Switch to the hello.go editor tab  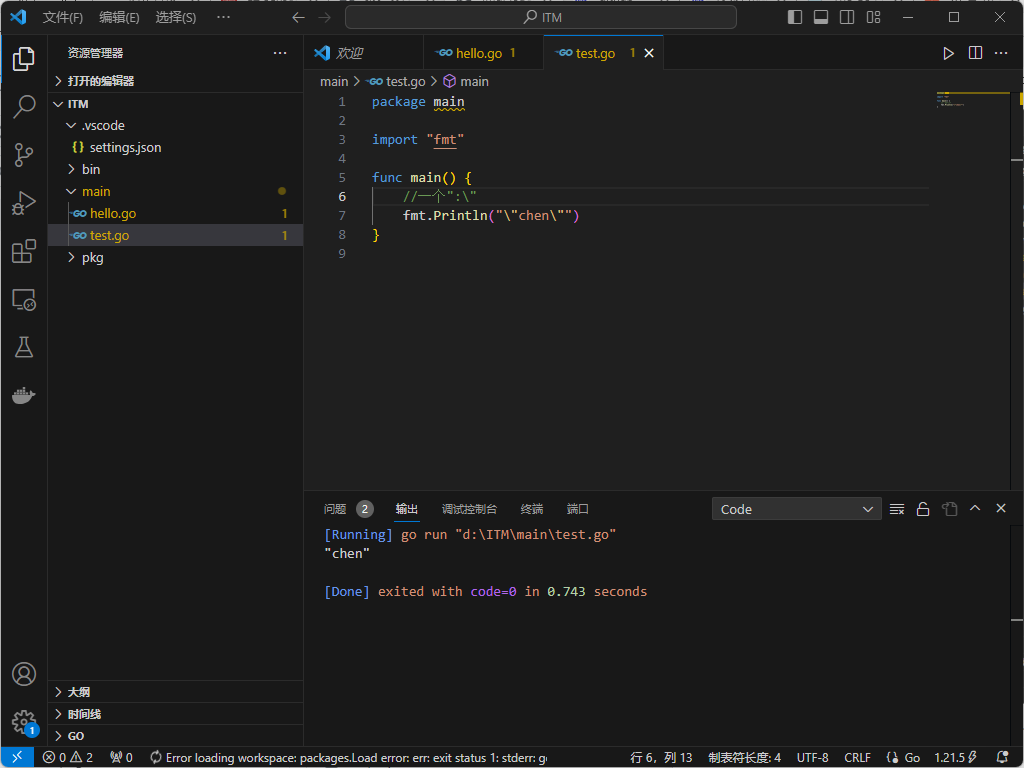(x=478, y=53)
